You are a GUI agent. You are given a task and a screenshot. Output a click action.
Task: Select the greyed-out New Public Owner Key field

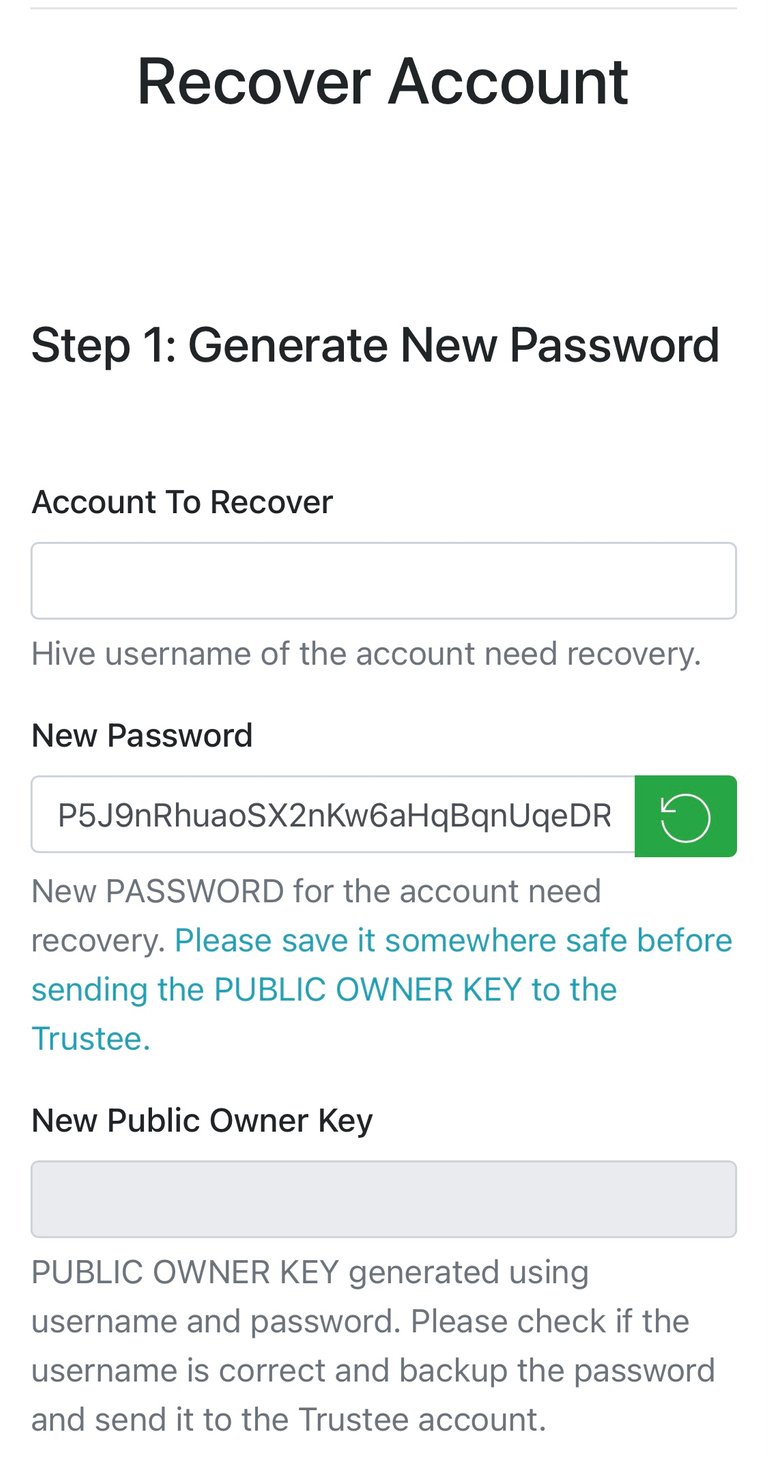pos(384,1199)
